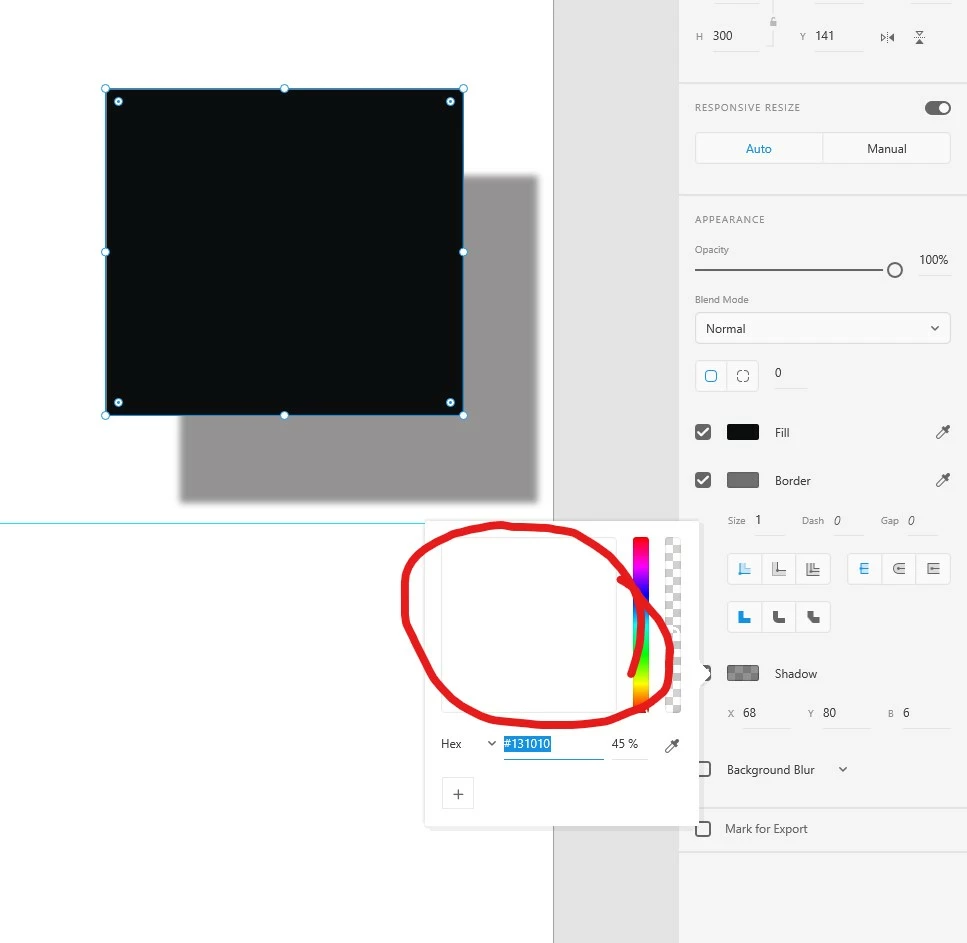This screenshot has width=967, height=943.
Task: Click the eyedropper in the color picker popup
Action: pyautogui.click(x=672, y=745)
